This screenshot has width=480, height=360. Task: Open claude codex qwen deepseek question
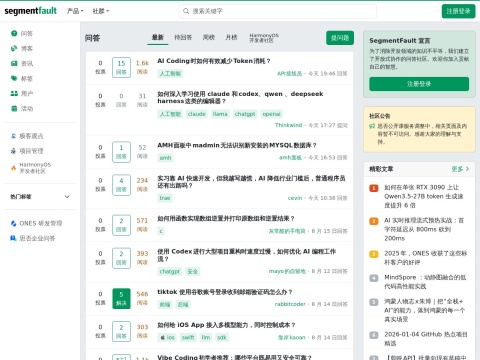[x=240, y=97]
